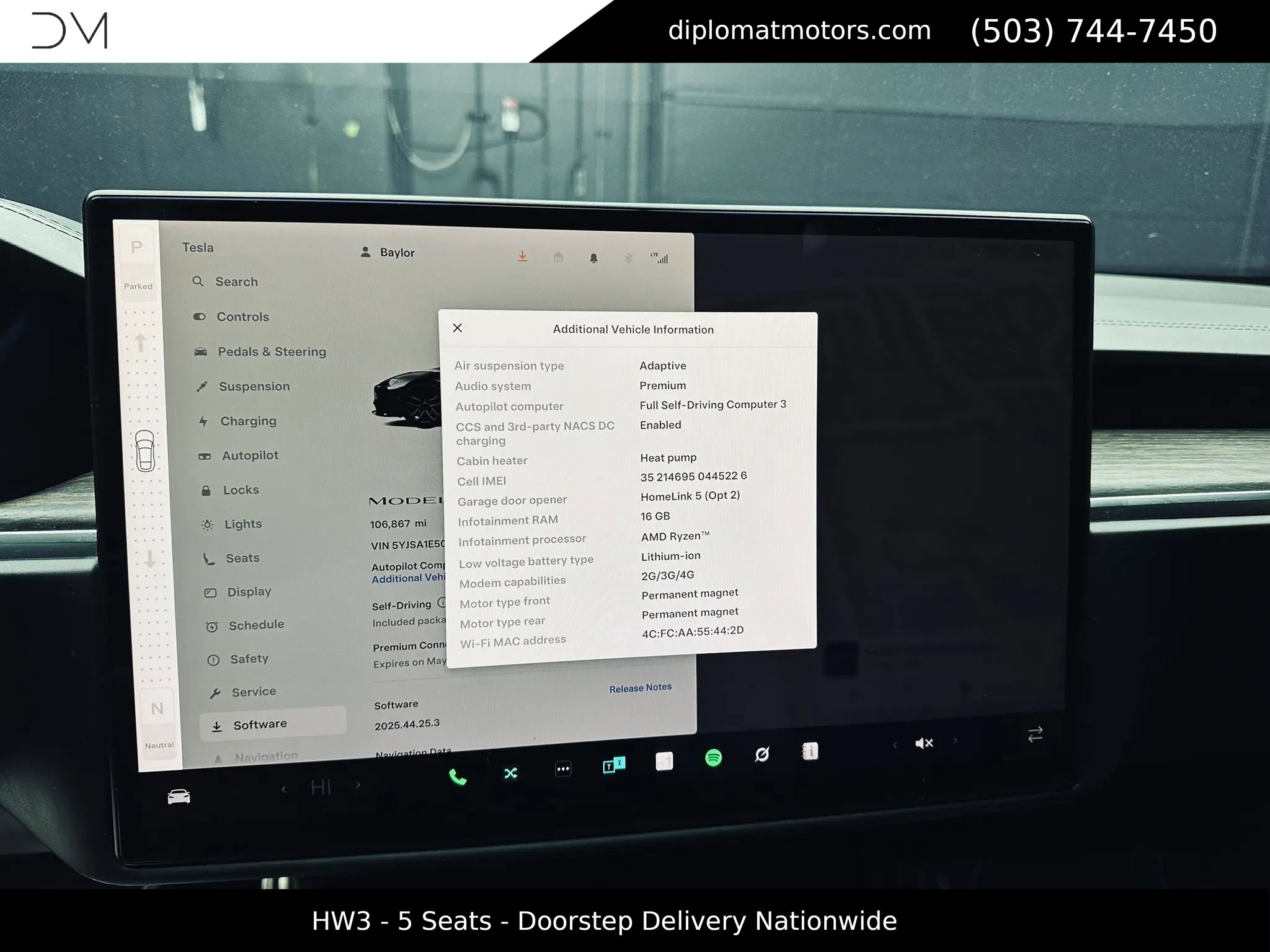
Task: Open the Display settings
Action: click(x=238, y=592)
